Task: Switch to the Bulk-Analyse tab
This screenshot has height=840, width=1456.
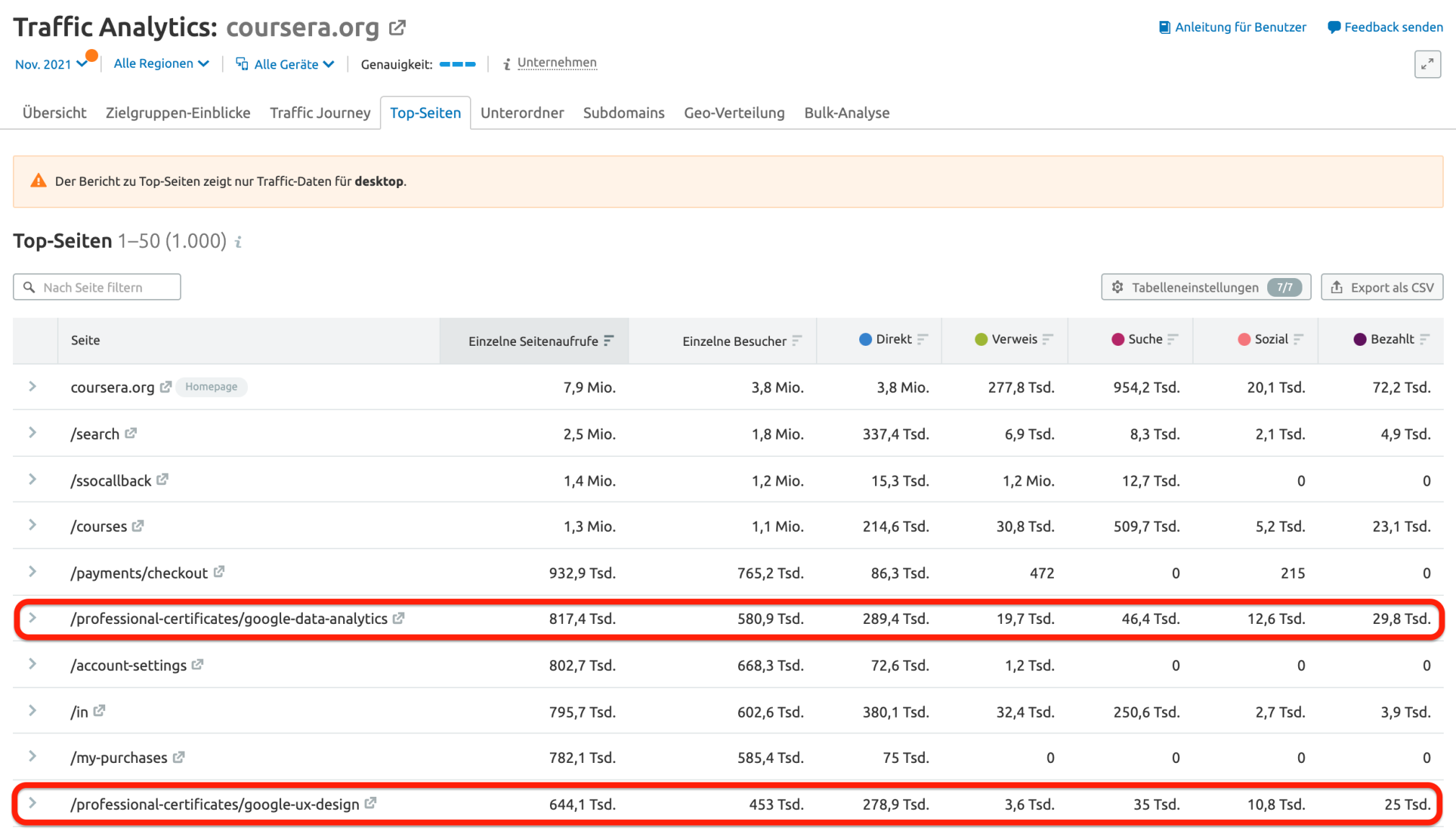Action: click(847, 112)
